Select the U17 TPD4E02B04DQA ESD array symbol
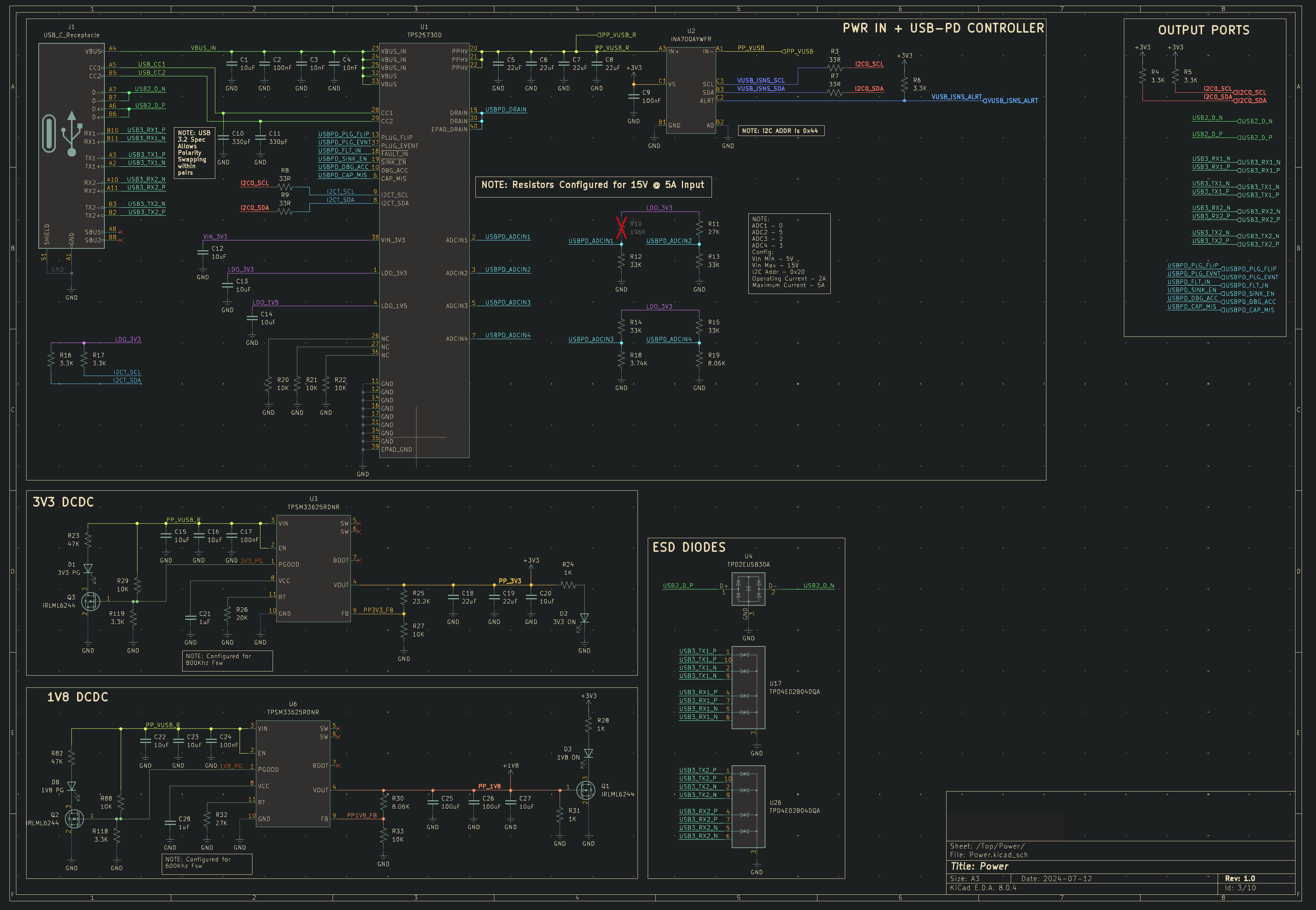Image resolution: width=1316 pixels, height=910 pixels. coord(748,688)
